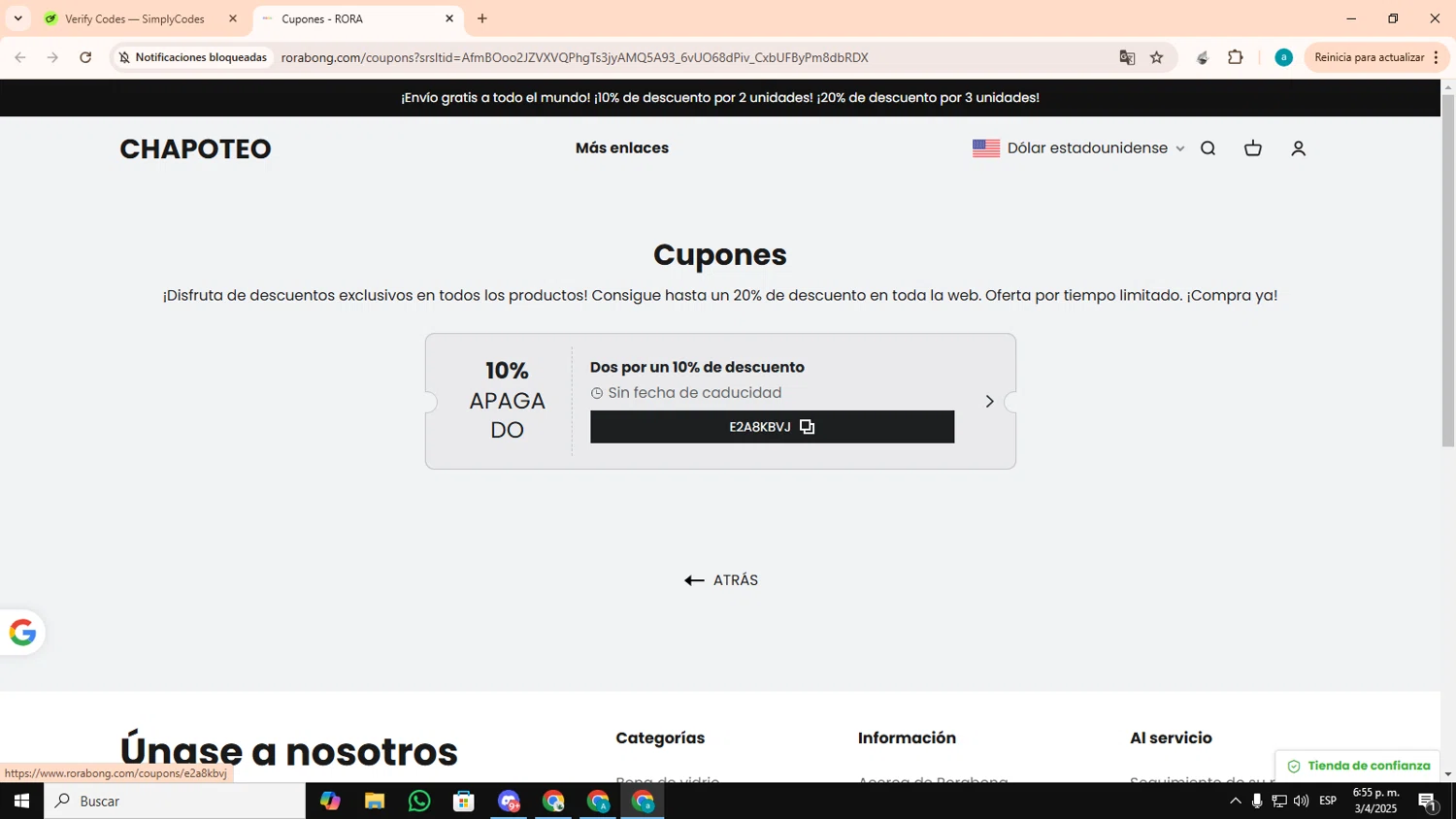Click ESP language indicator
The image size is (1456, 819).
tap(1328, 801)
